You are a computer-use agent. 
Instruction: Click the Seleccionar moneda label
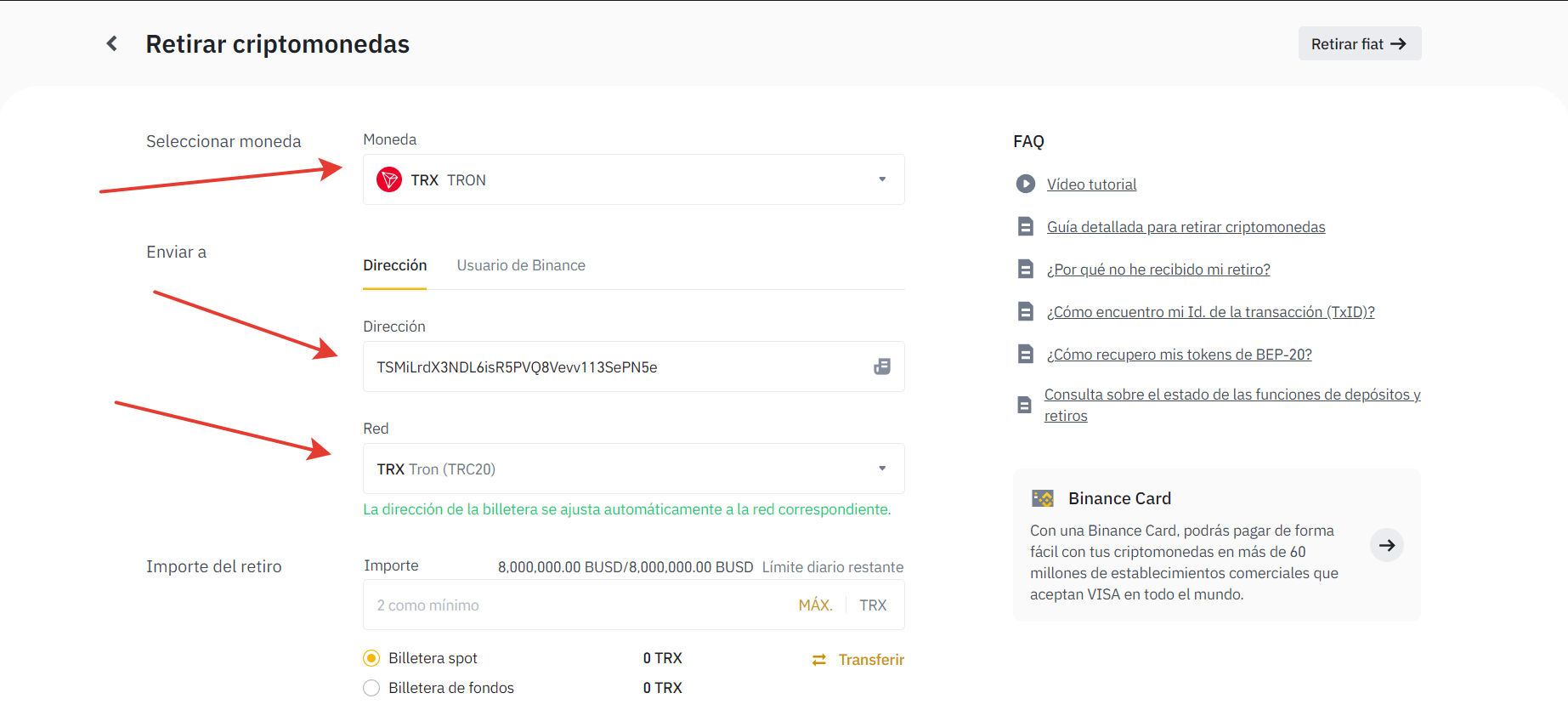coord(224,141)
